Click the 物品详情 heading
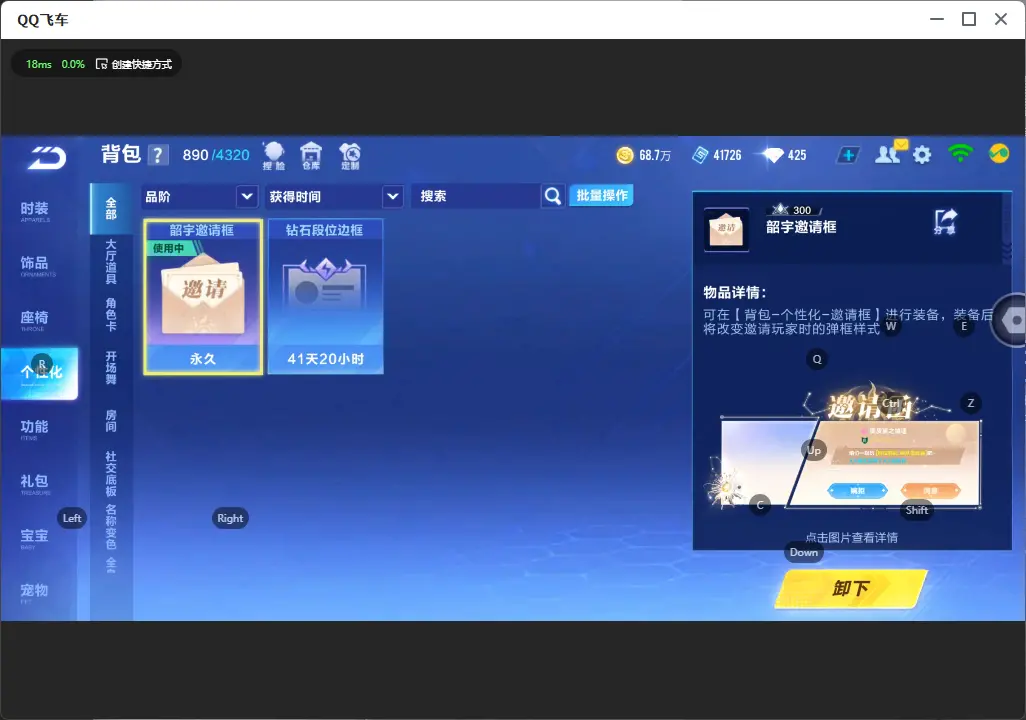 pyautogui.click(x=735, y=293)
